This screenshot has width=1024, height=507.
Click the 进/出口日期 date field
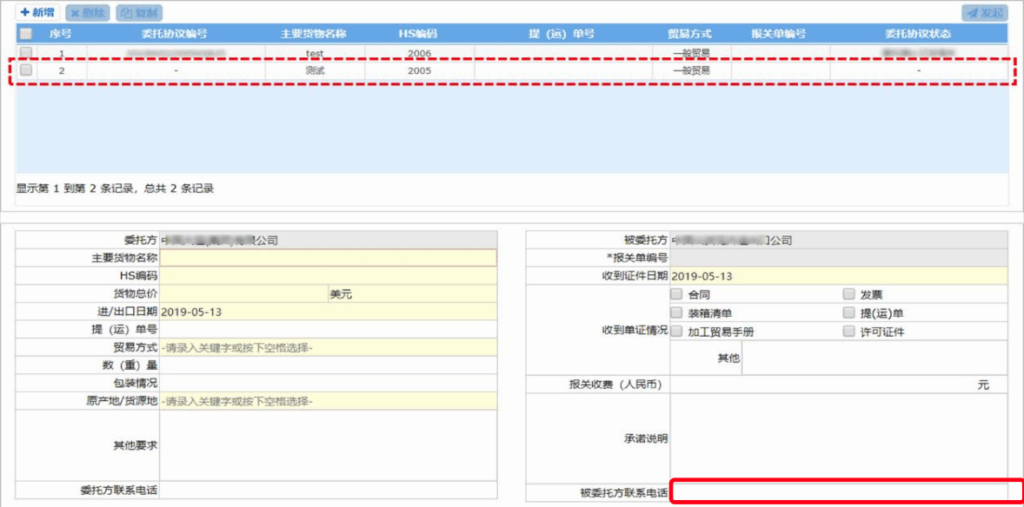[328, 312]
